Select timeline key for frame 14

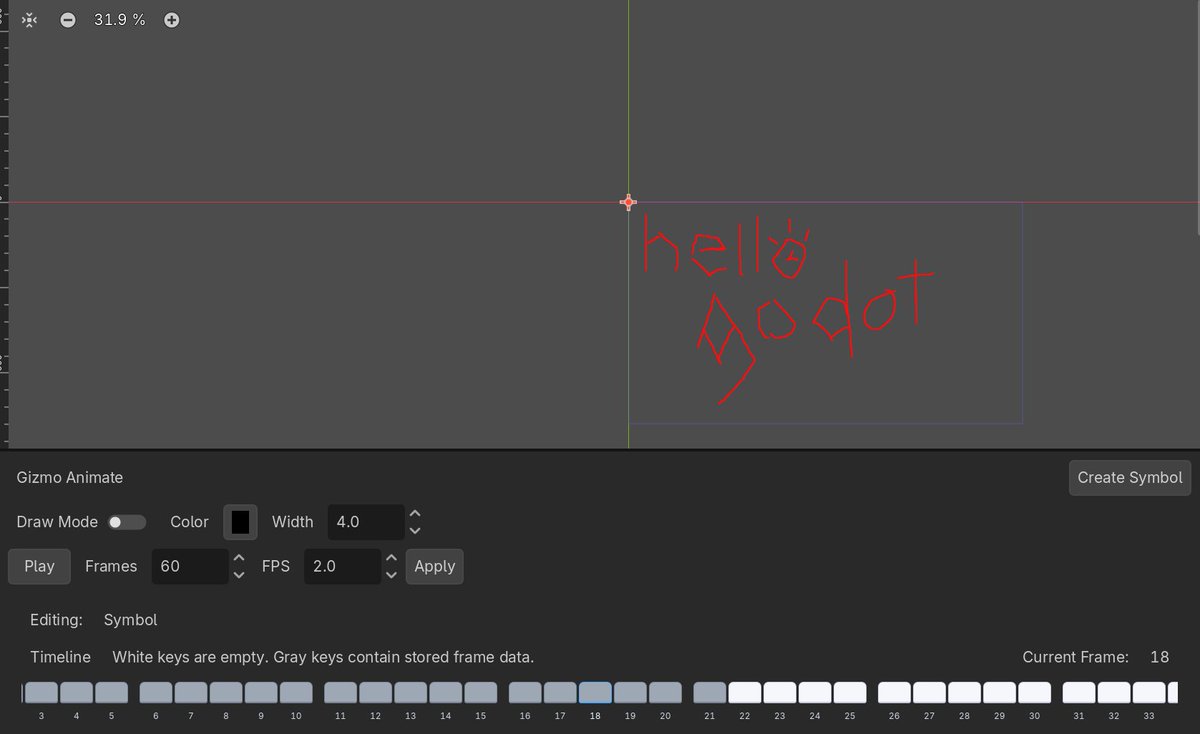coord(446,692)
